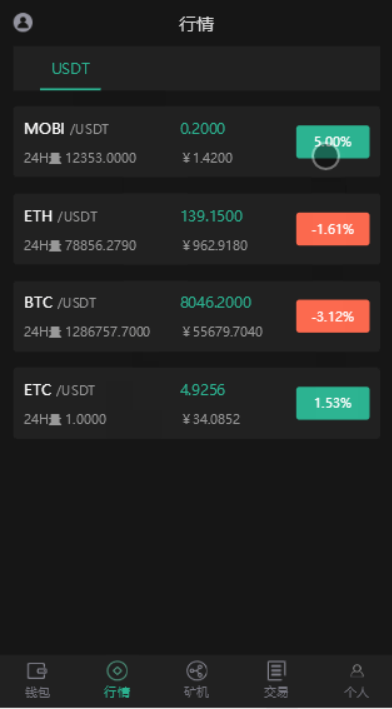This screenshot has height=709, width=392.
Task: Click the ETC price 4.9256
Action: [203, 390]
